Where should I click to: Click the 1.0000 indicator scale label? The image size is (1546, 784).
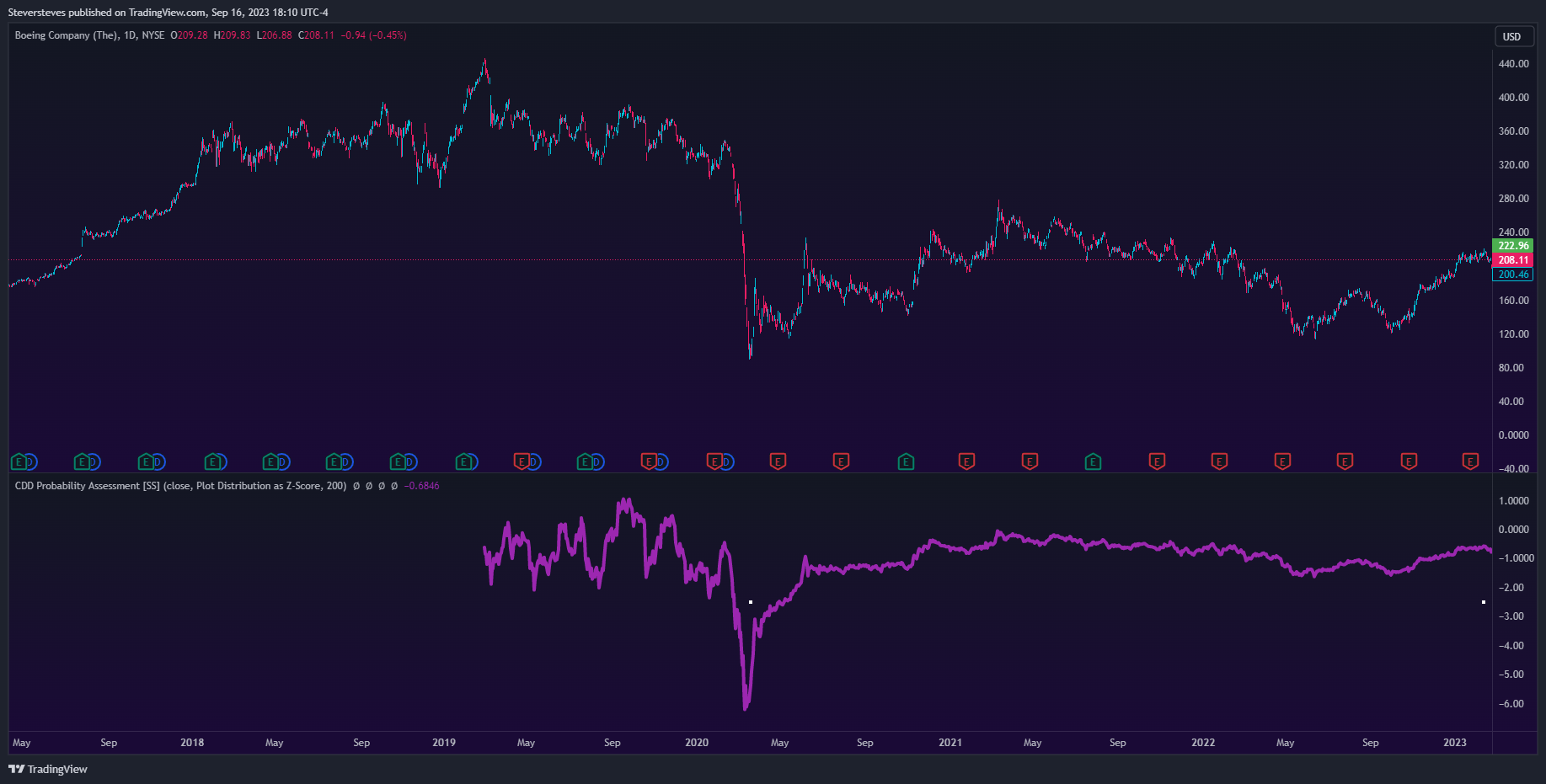[1513, 501]
